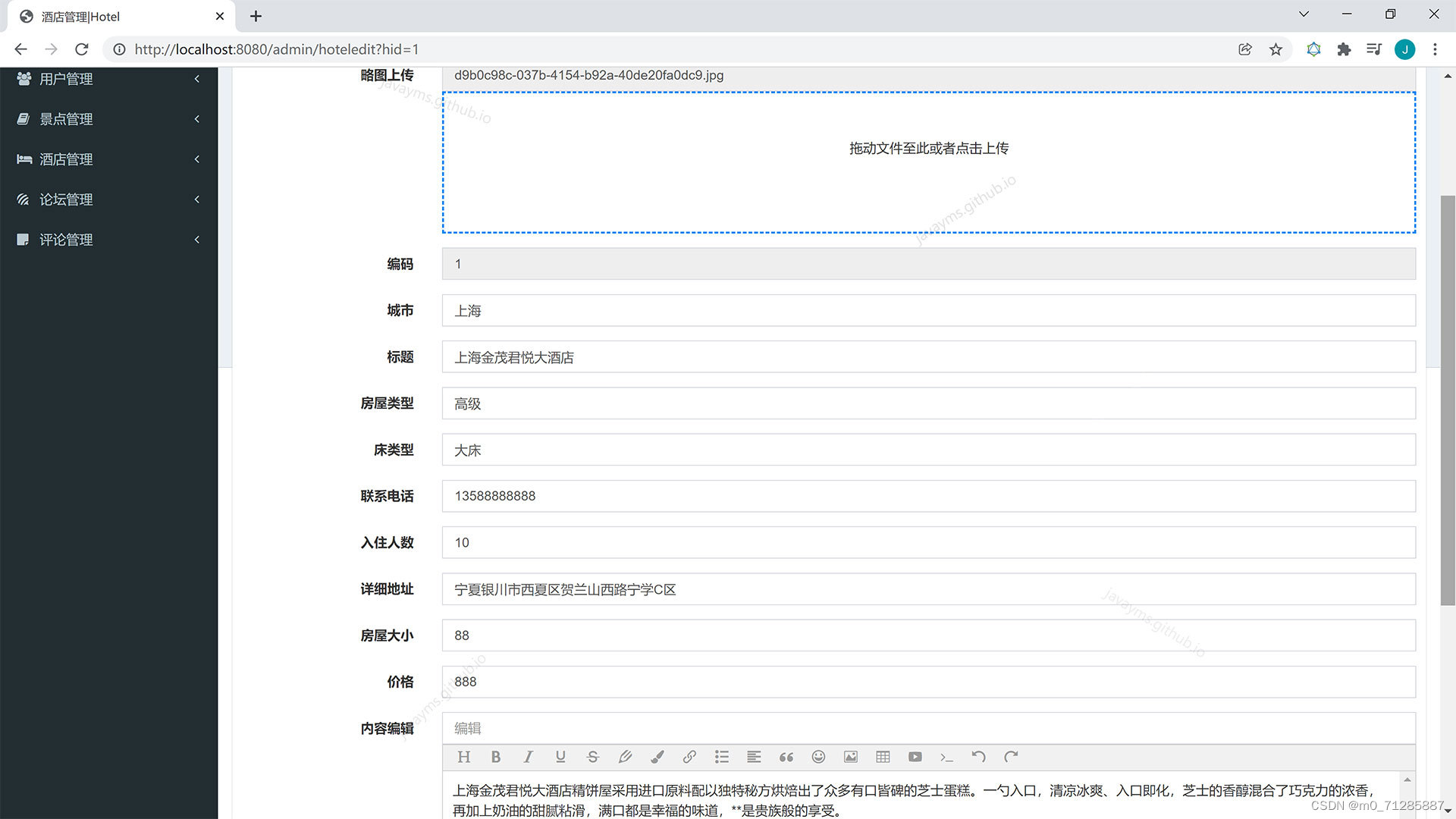Click the 联系电话 field 13588888888
This screenshot has height=819, width=1456.
929,496
